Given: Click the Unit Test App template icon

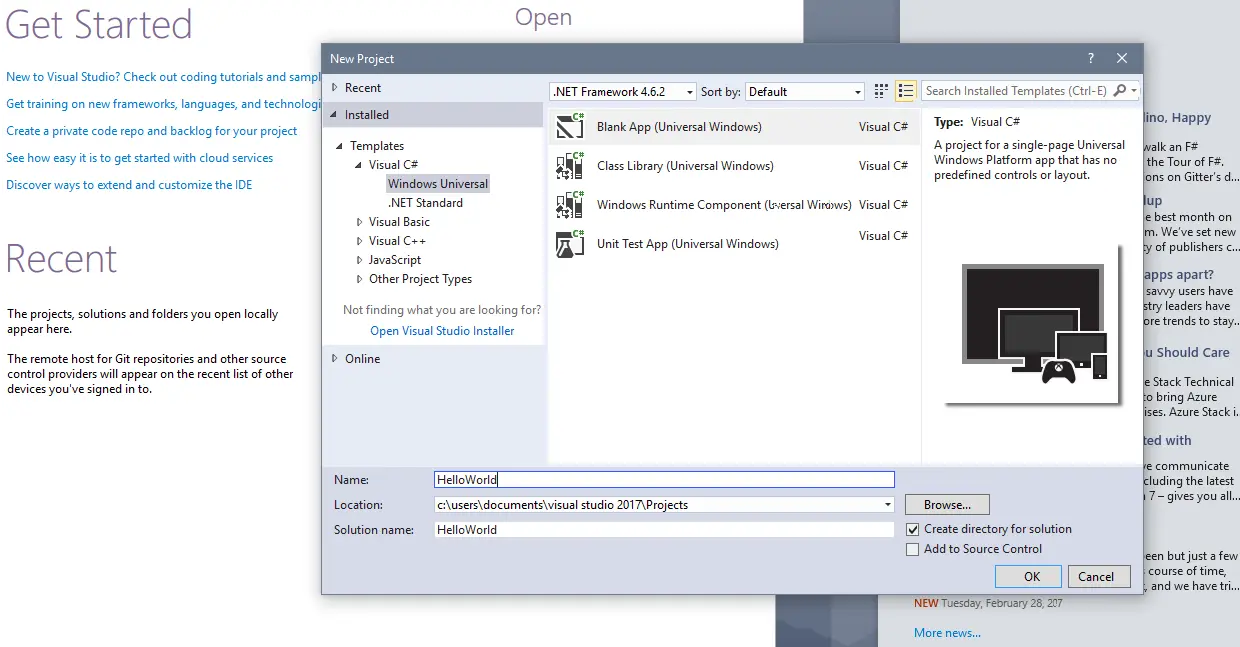Looking at the screenshot, I should 570,244.
